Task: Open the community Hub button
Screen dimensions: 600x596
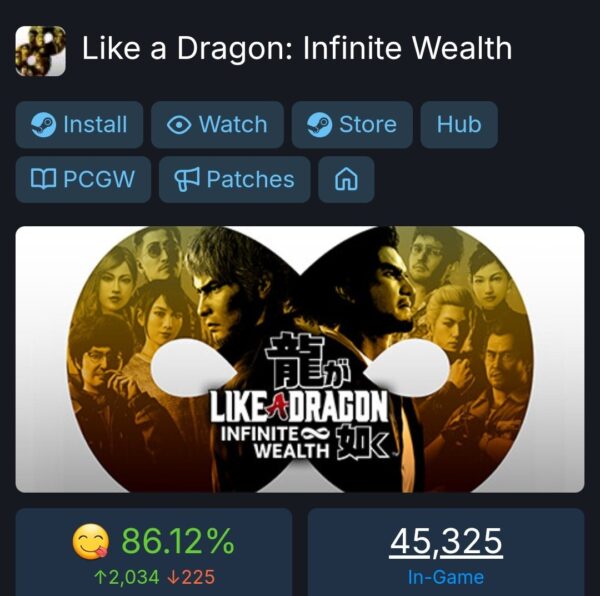Action: coord(459,125)
